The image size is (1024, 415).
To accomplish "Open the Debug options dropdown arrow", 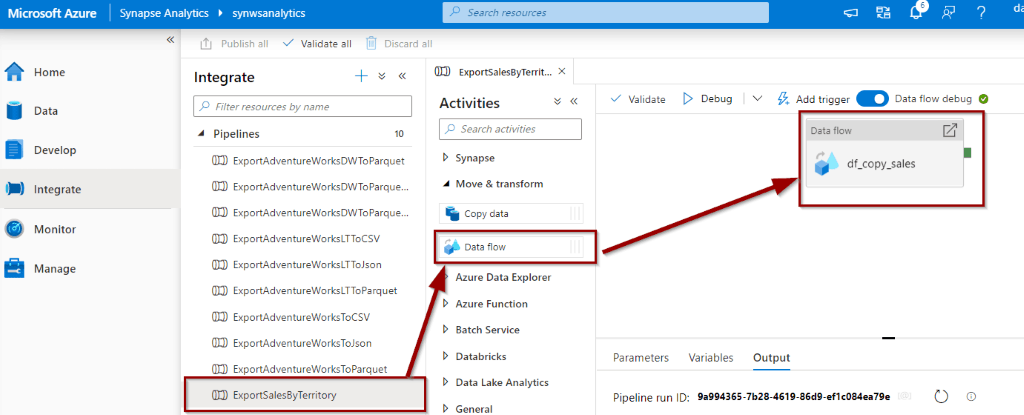I will [x=757, y=99].
